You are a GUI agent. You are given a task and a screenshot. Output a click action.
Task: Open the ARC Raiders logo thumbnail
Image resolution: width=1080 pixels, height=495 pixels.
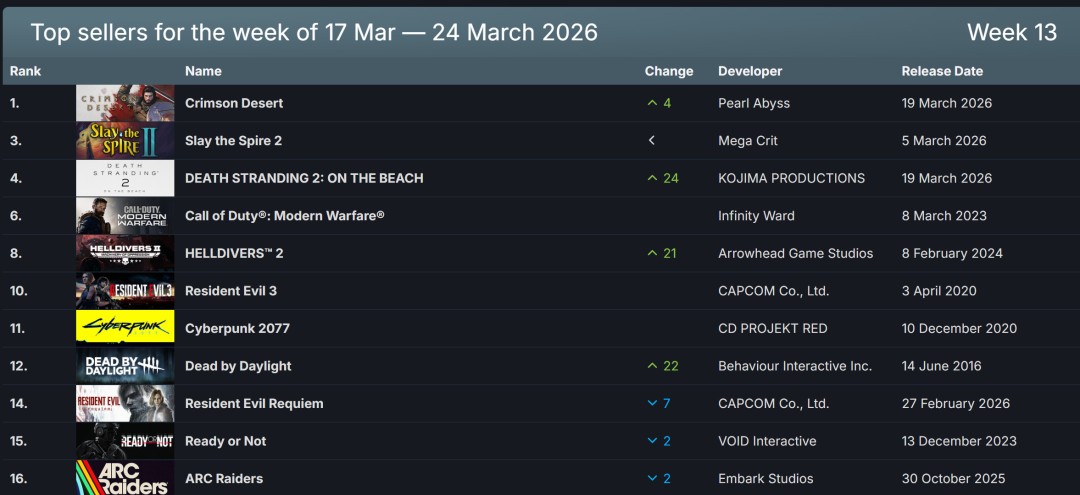(125, 478)
